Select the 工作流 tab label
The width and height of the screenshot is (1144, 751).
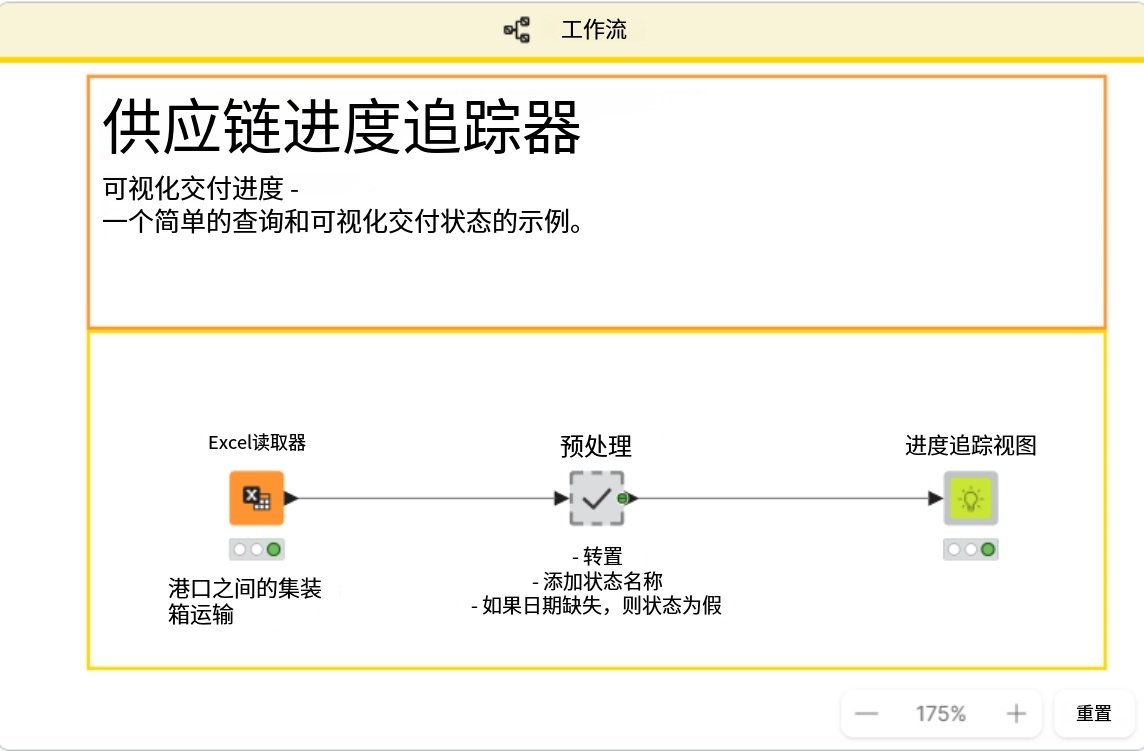594,30
